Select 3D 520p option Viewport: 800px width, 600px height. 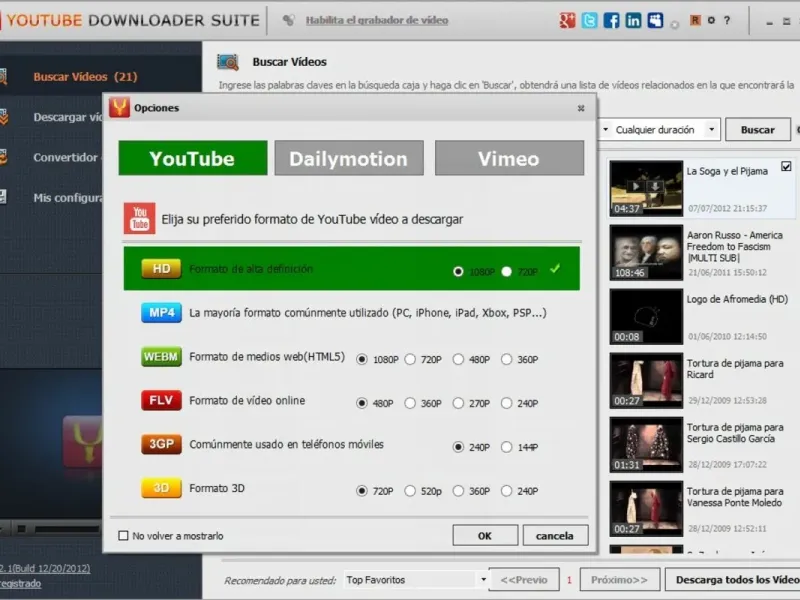(x=410, y=491)
